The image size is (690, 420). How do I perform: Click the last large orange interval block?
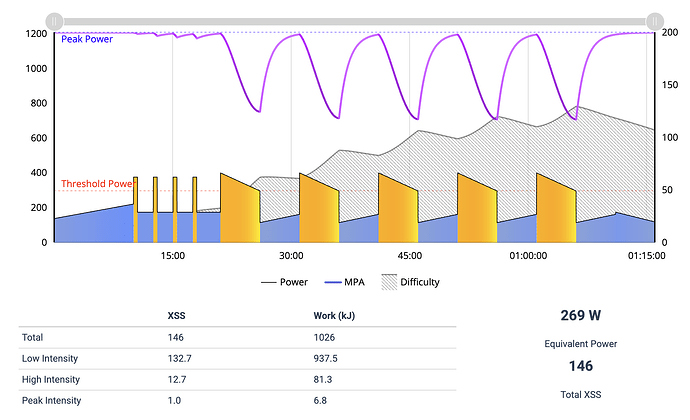coord(556,208)
